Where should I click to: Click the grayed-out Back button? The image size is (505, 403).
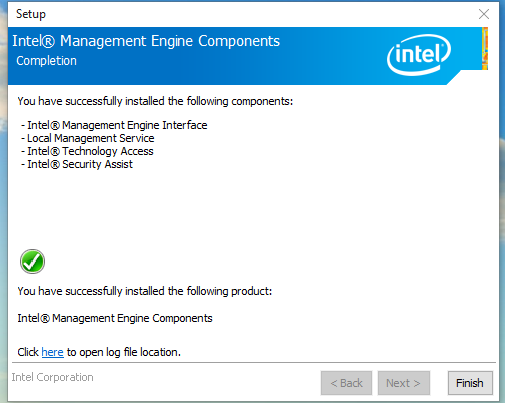[x=346, y=383]
